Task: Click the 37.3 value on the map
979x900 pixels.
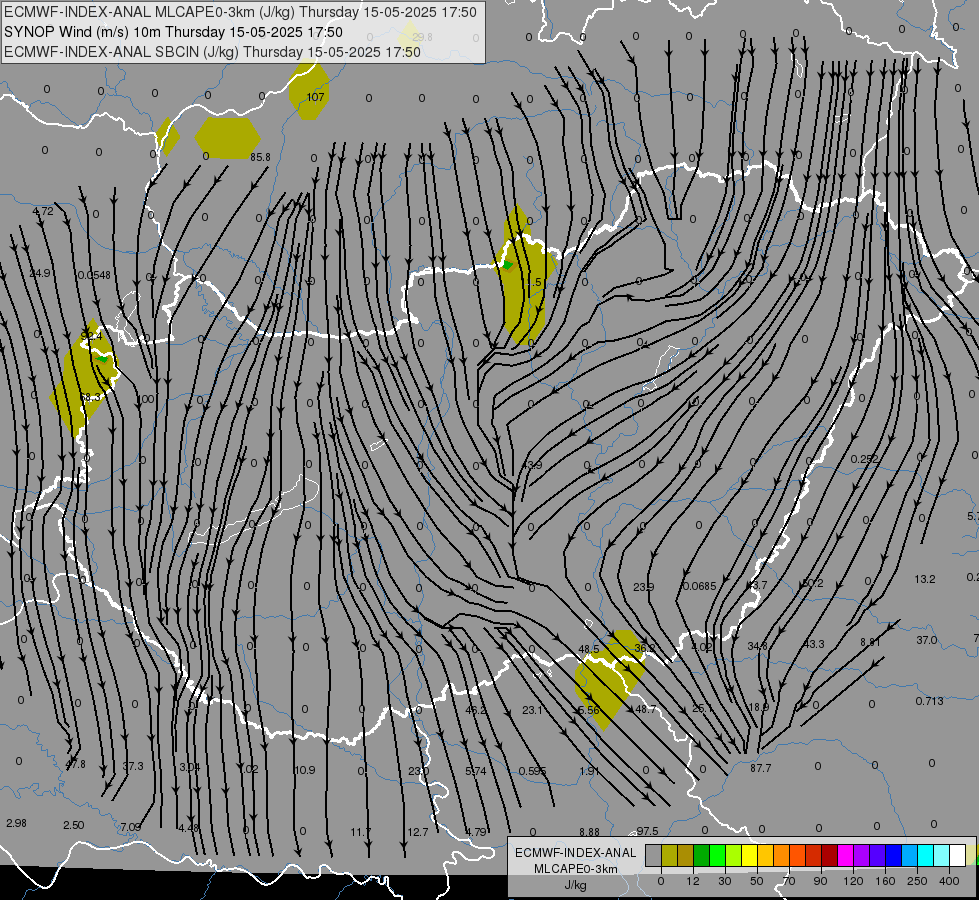Action: pos(132,766)
